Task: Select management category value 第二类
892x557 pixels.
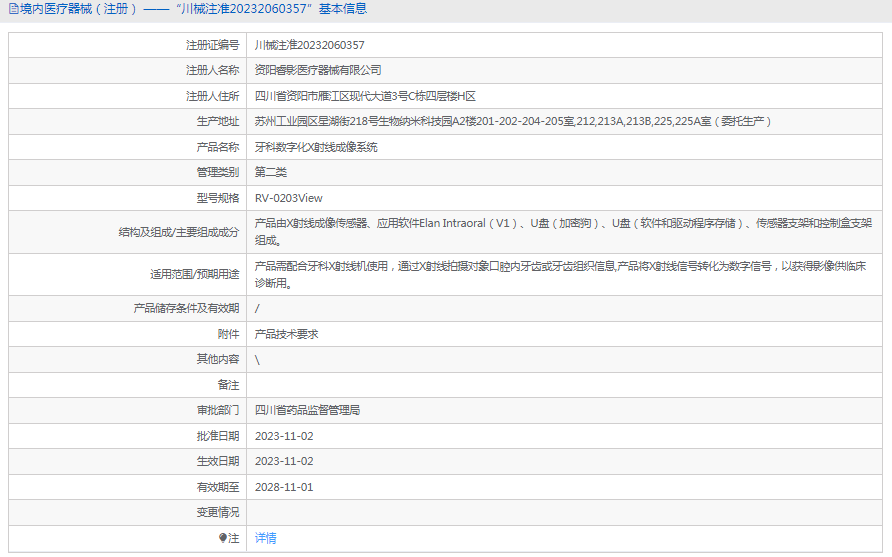Action: pyautogui.click(x=271, y=172)
